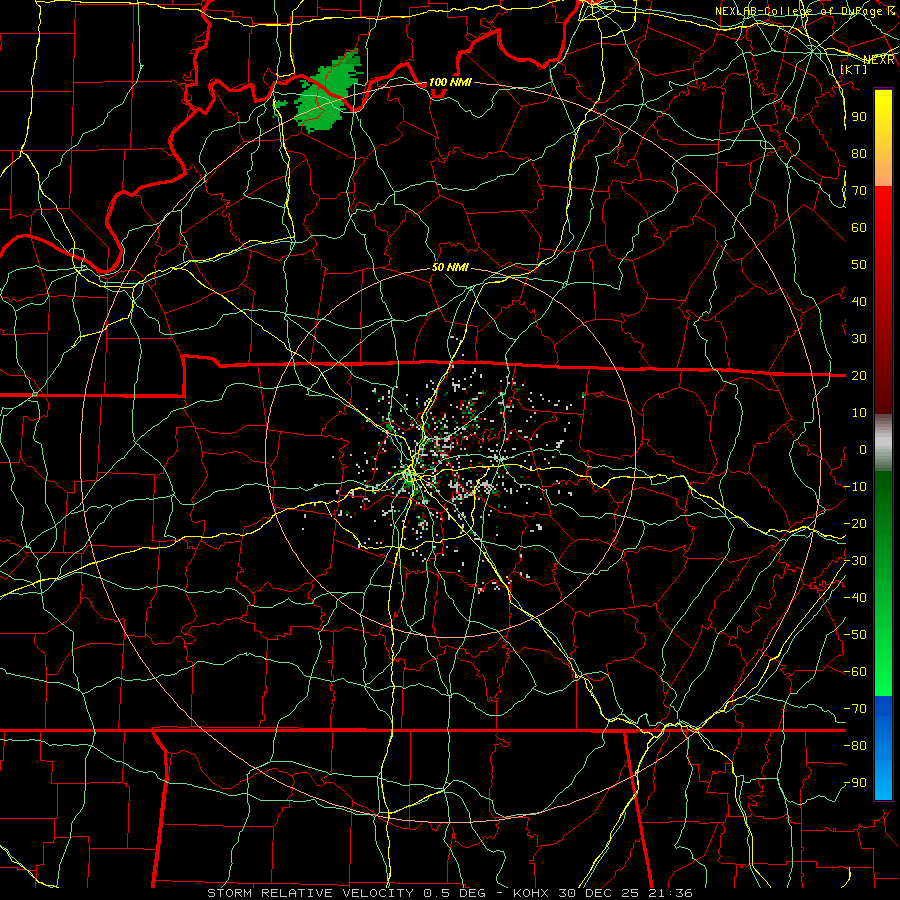The image size is (900, 900).
Task: Click the 30 value on velocity scale
Action: tap(859, 339)
